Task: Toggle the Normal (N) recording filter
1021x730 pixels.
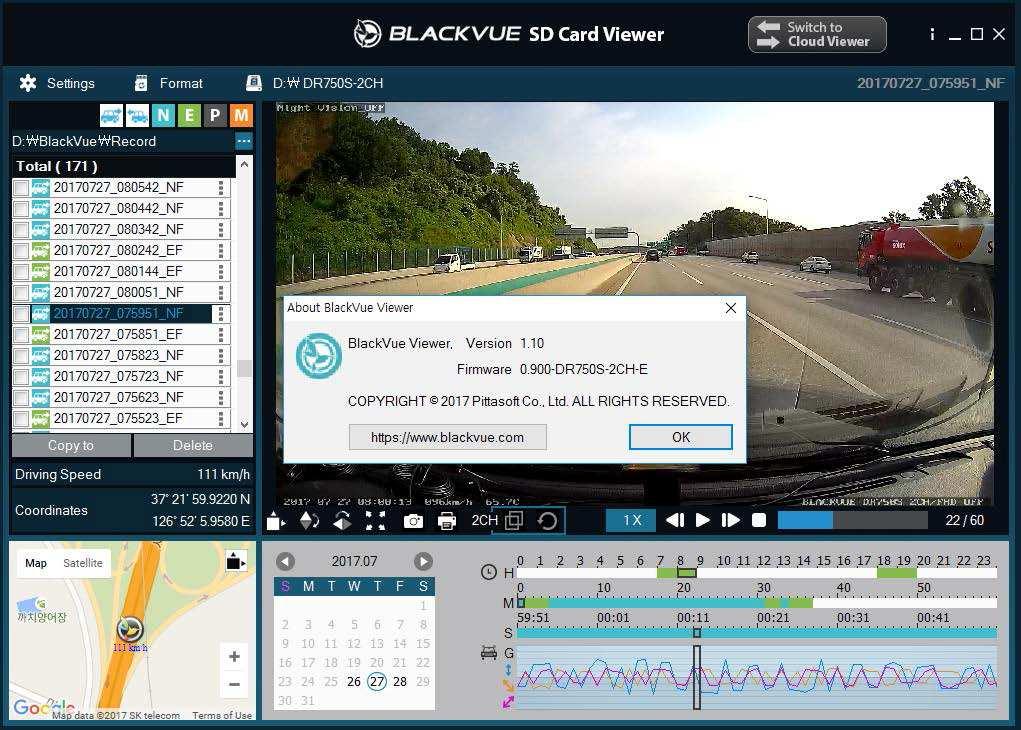Action: tap(163, 116)
